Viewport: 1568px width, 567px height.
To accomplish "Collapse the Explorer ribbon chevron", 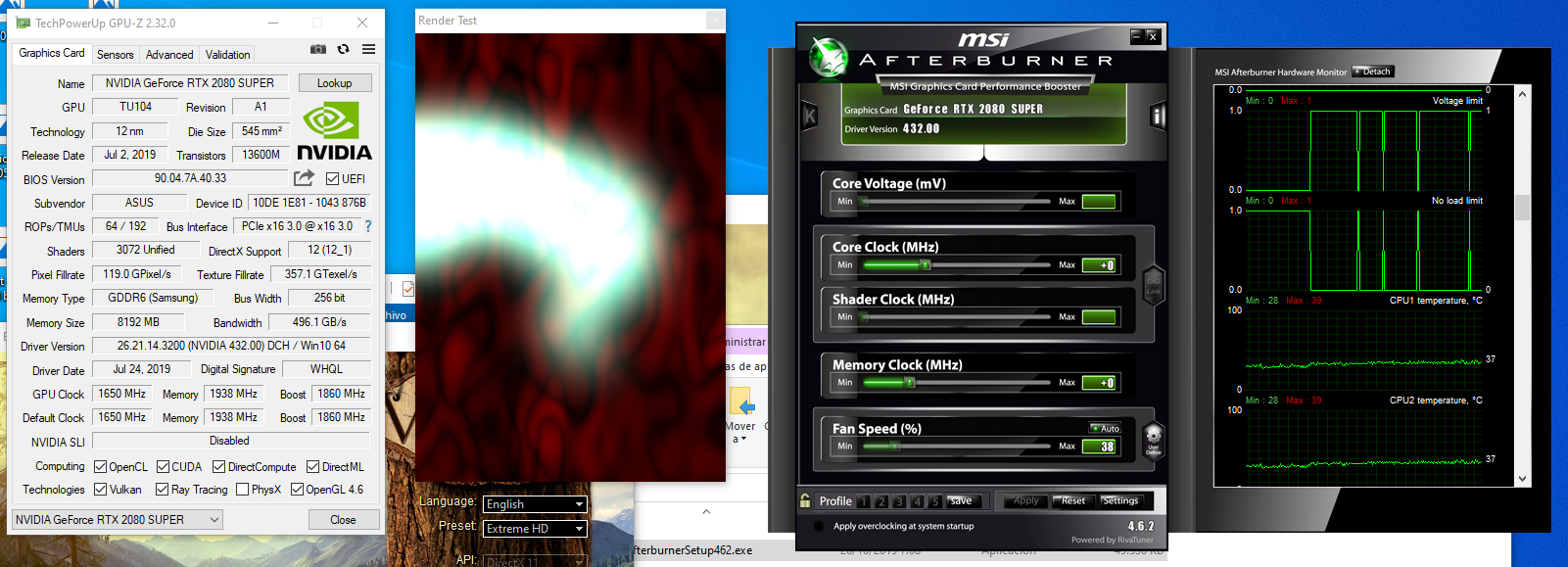I will point(706,511).
